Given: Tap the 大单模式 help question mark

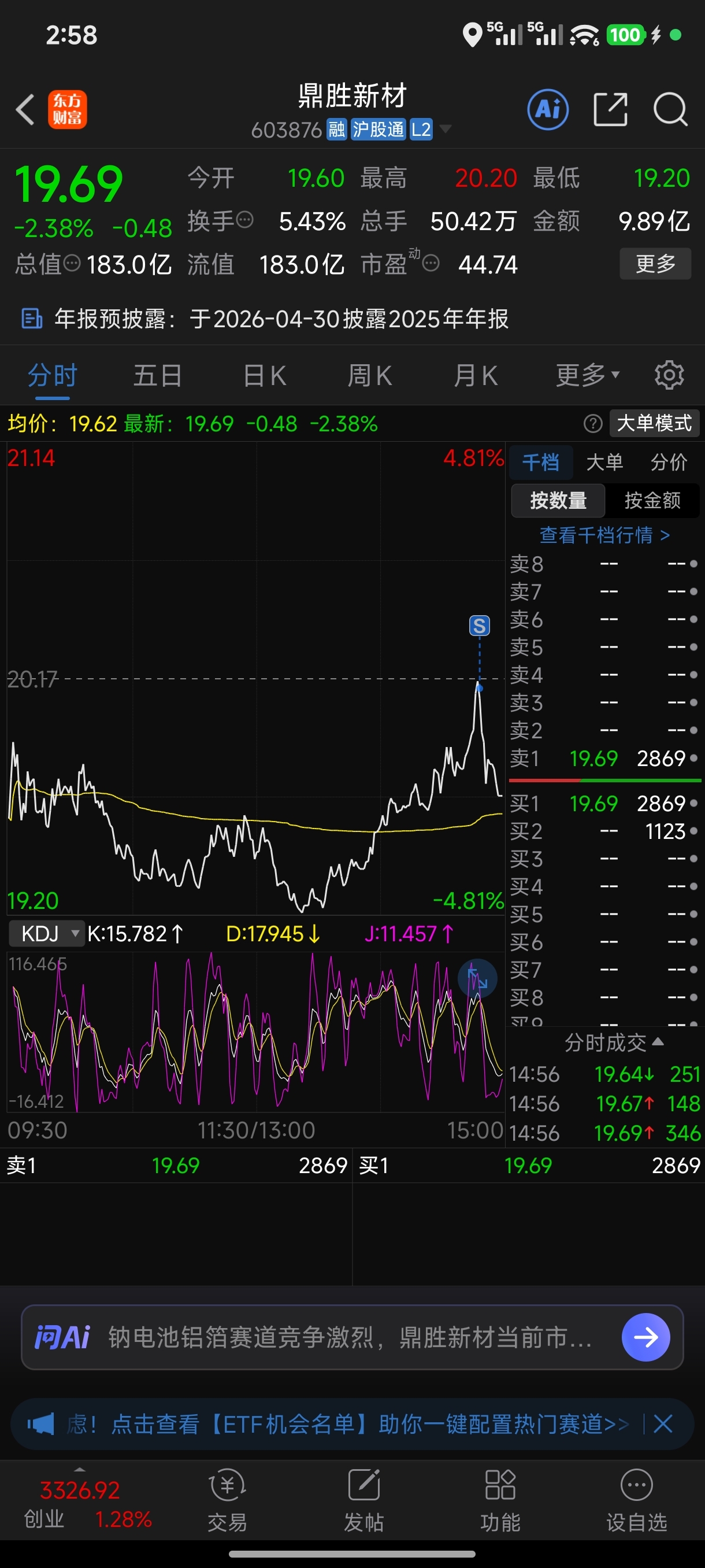Looking at the screenshot, I should (x=592, y=423).
